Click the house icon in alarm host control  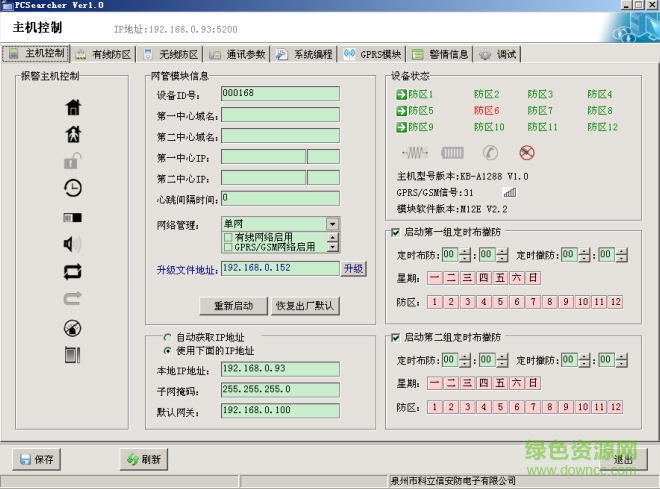click(x=73, y=107)
